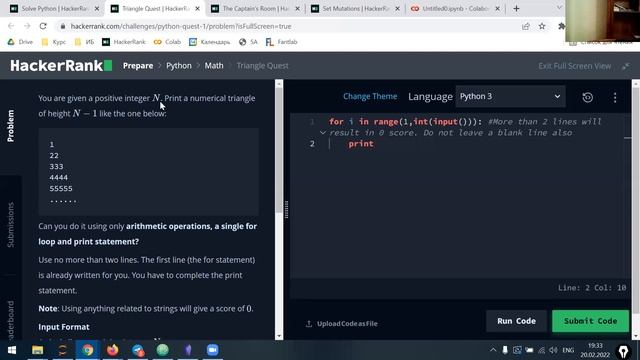Switch to The Captain's Room tab
This screenshot has width=640, height=360.
click(255, 9)
